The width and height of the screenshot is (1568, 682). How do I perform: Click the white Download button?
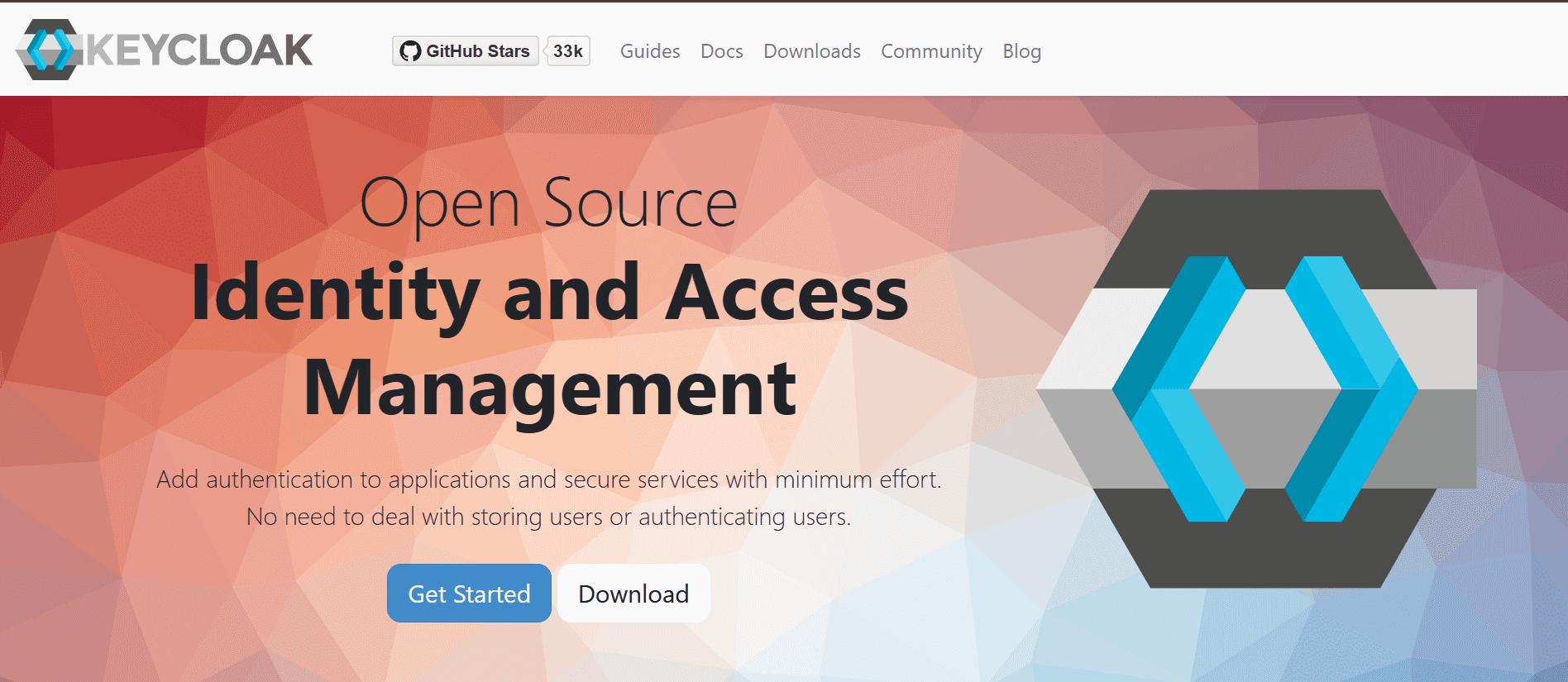[633, 594]
